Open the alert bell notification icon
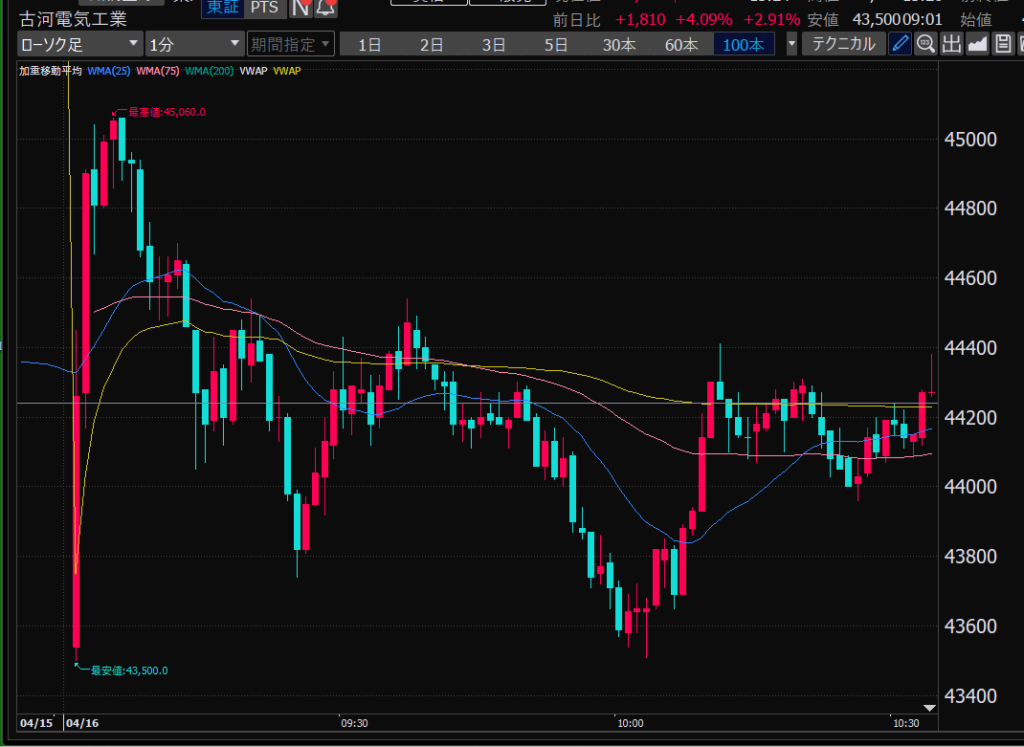The width and height of the screenshot is (1024, 747). [x=325, y=8]
